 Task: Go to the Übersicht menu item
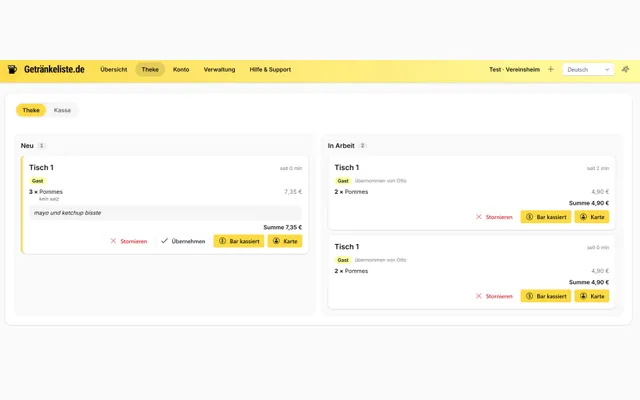(x=113, y=69)
